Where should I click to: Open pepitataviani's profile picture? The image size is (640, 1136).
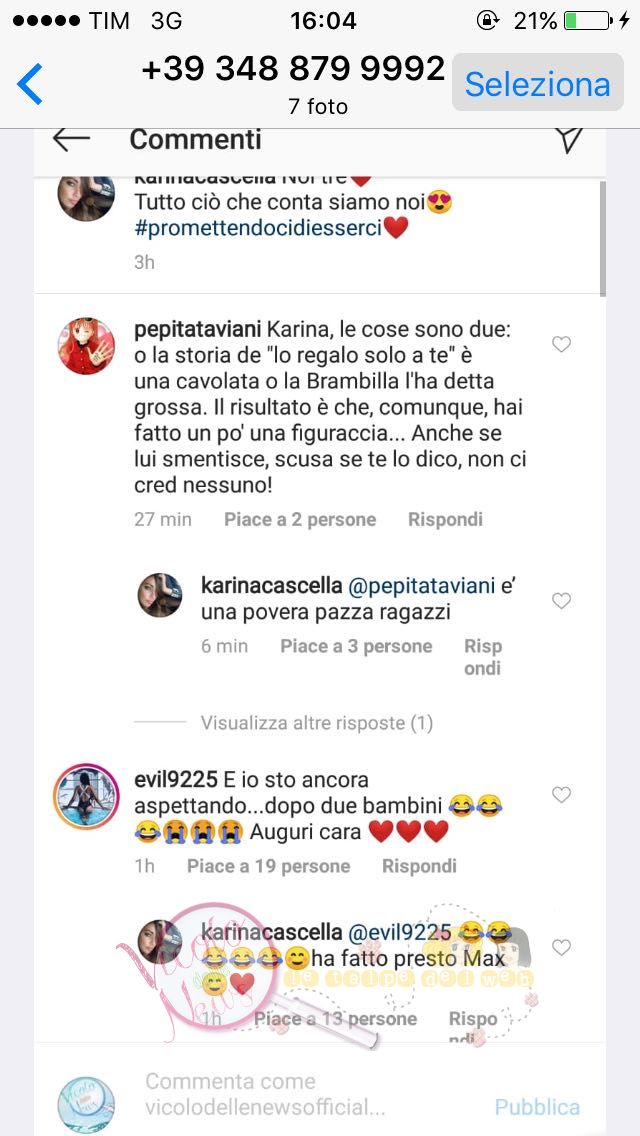(86, 346)
